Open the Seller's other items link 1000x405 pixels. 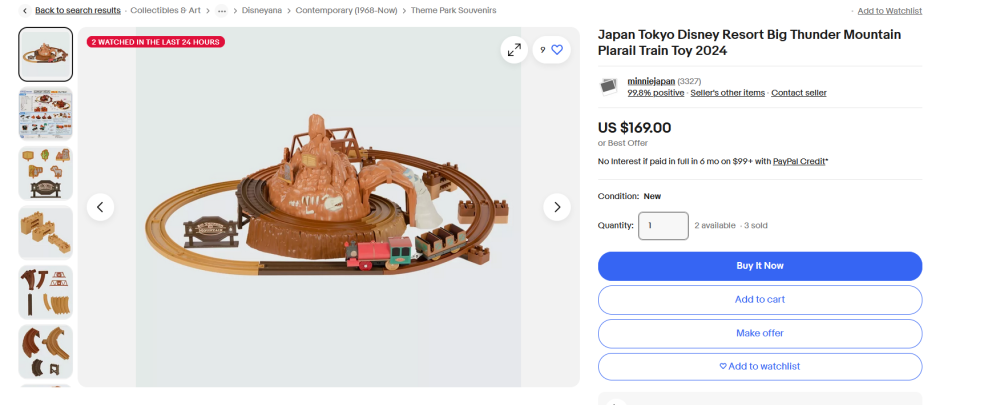[x=727, y=93]
